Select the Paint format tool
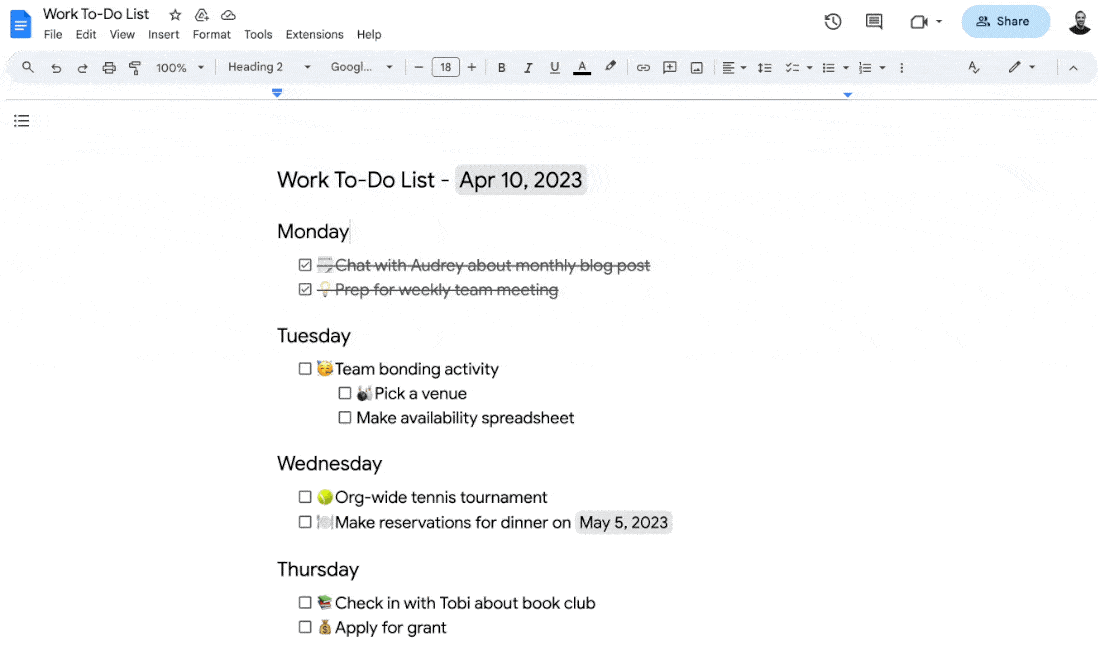1098x665 pixels. click(x=135, y=67)
